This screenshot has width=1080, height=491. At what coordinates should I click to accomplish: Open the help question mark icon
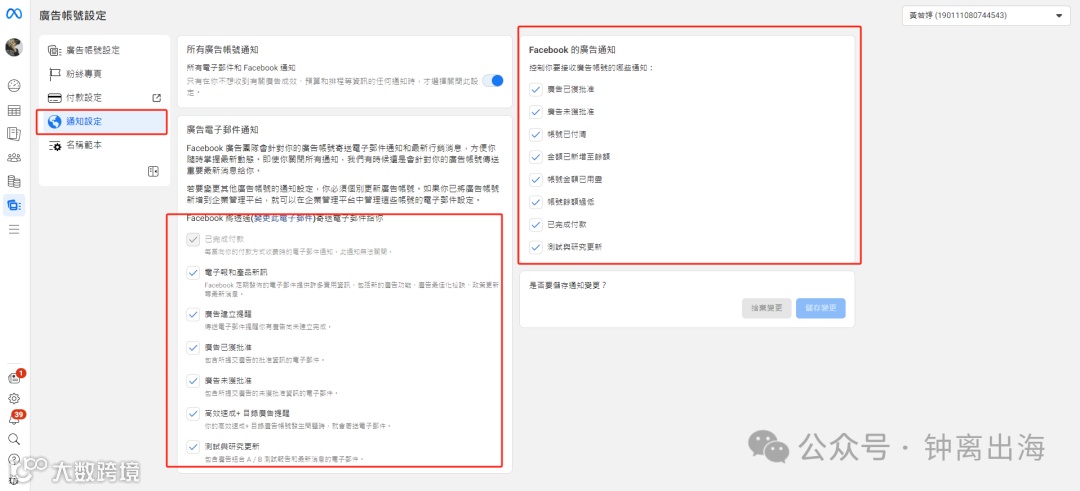pyautogui.click(x=14, y=459)
